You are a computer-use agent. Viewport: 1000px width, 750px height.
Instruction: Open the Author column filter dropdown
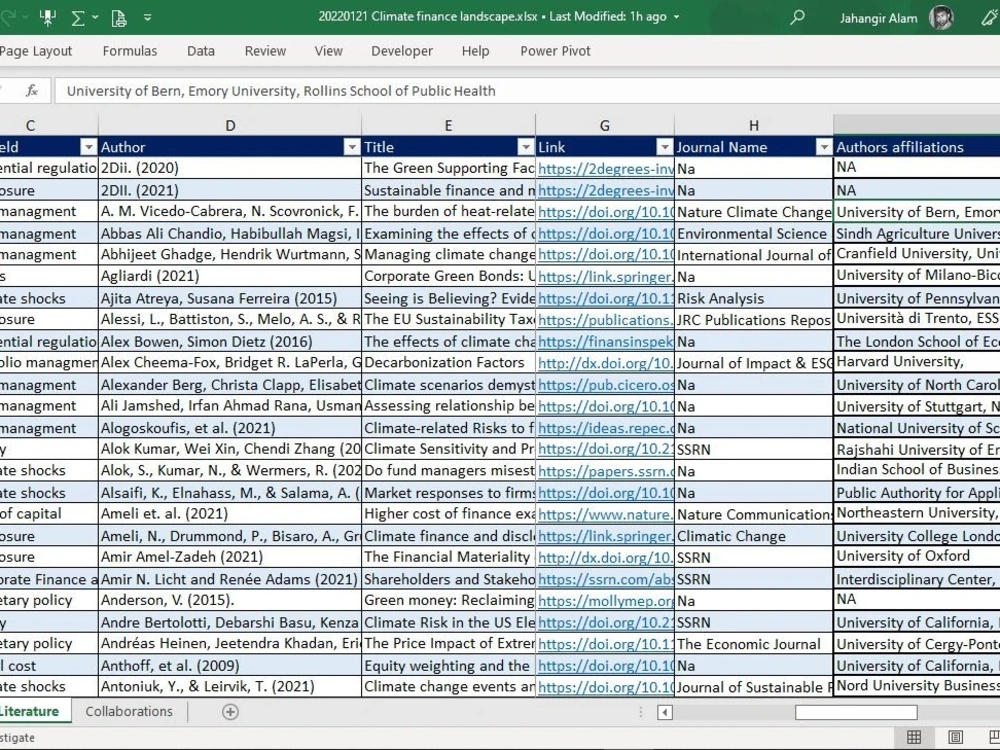click(351, 147)
